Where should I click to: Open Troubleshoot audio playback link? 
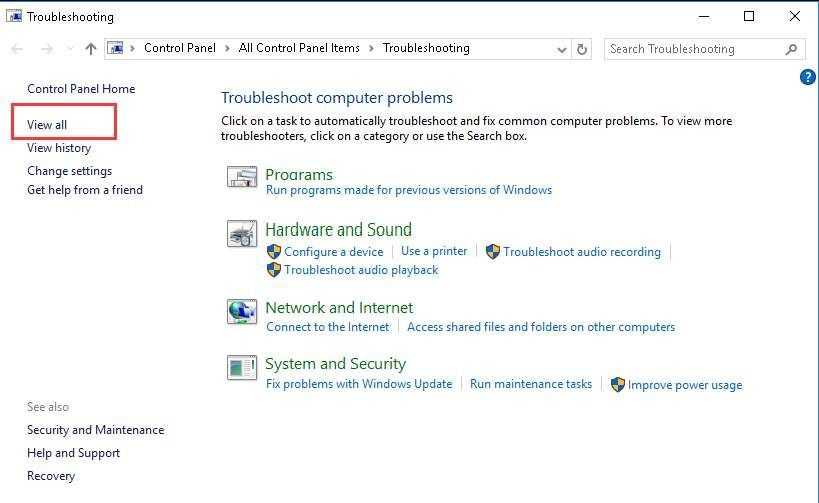click(361, 270)
